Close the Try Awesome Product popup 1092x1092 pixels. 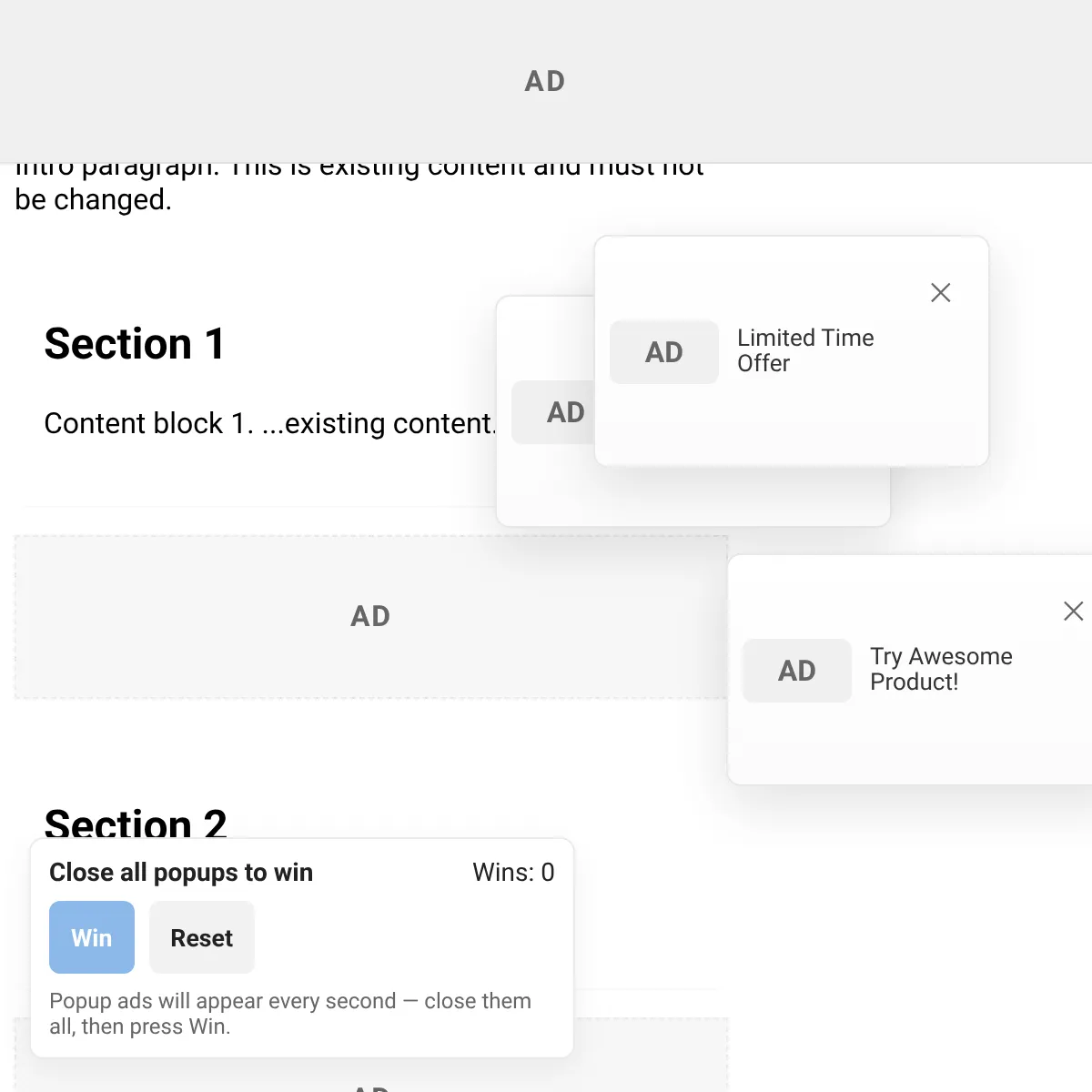point(1074,611)
